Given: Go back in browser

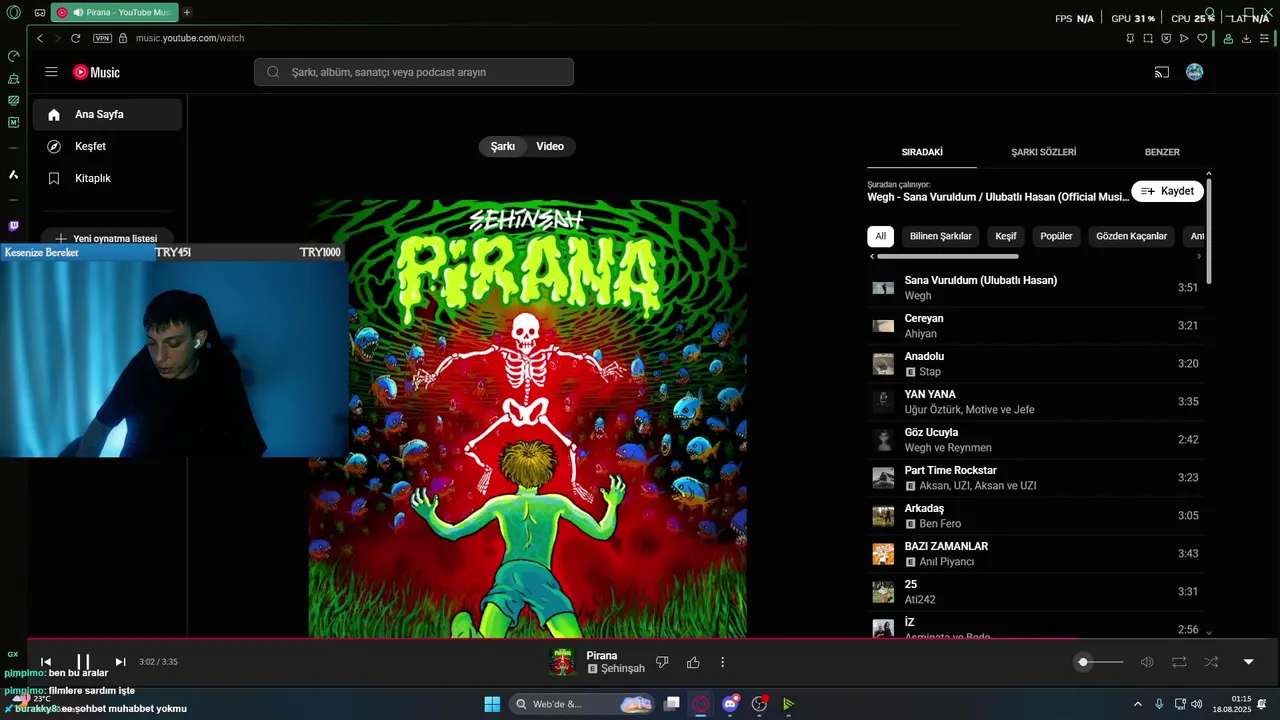Looking at the screenshot, I should point(40,38).
